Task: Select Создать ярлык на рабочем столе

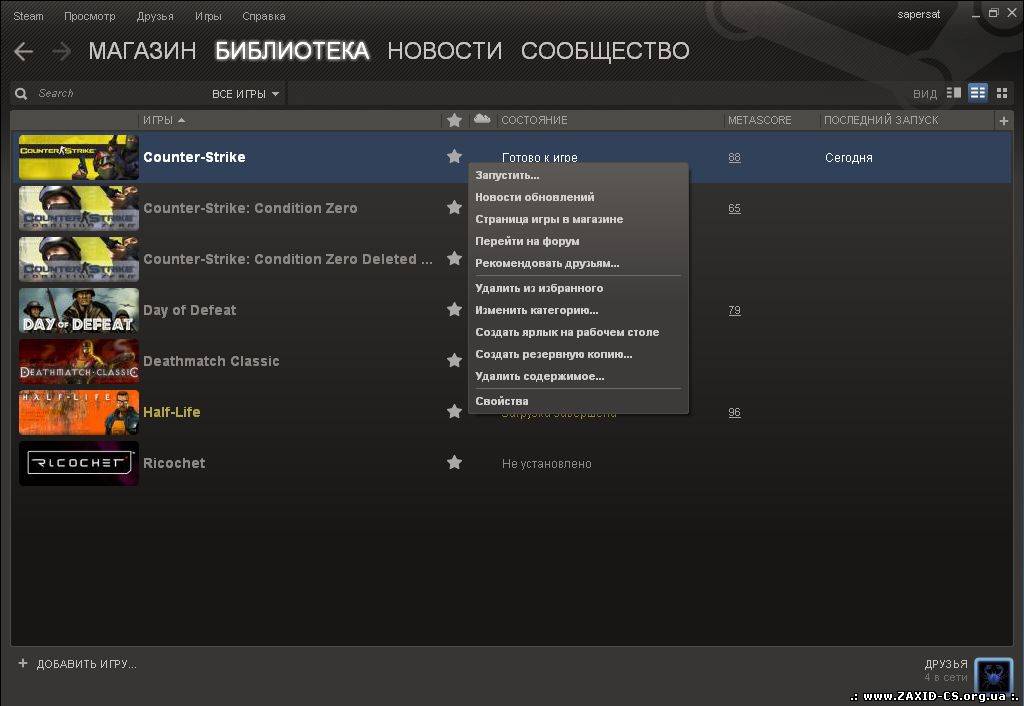Action: [567, 332]
